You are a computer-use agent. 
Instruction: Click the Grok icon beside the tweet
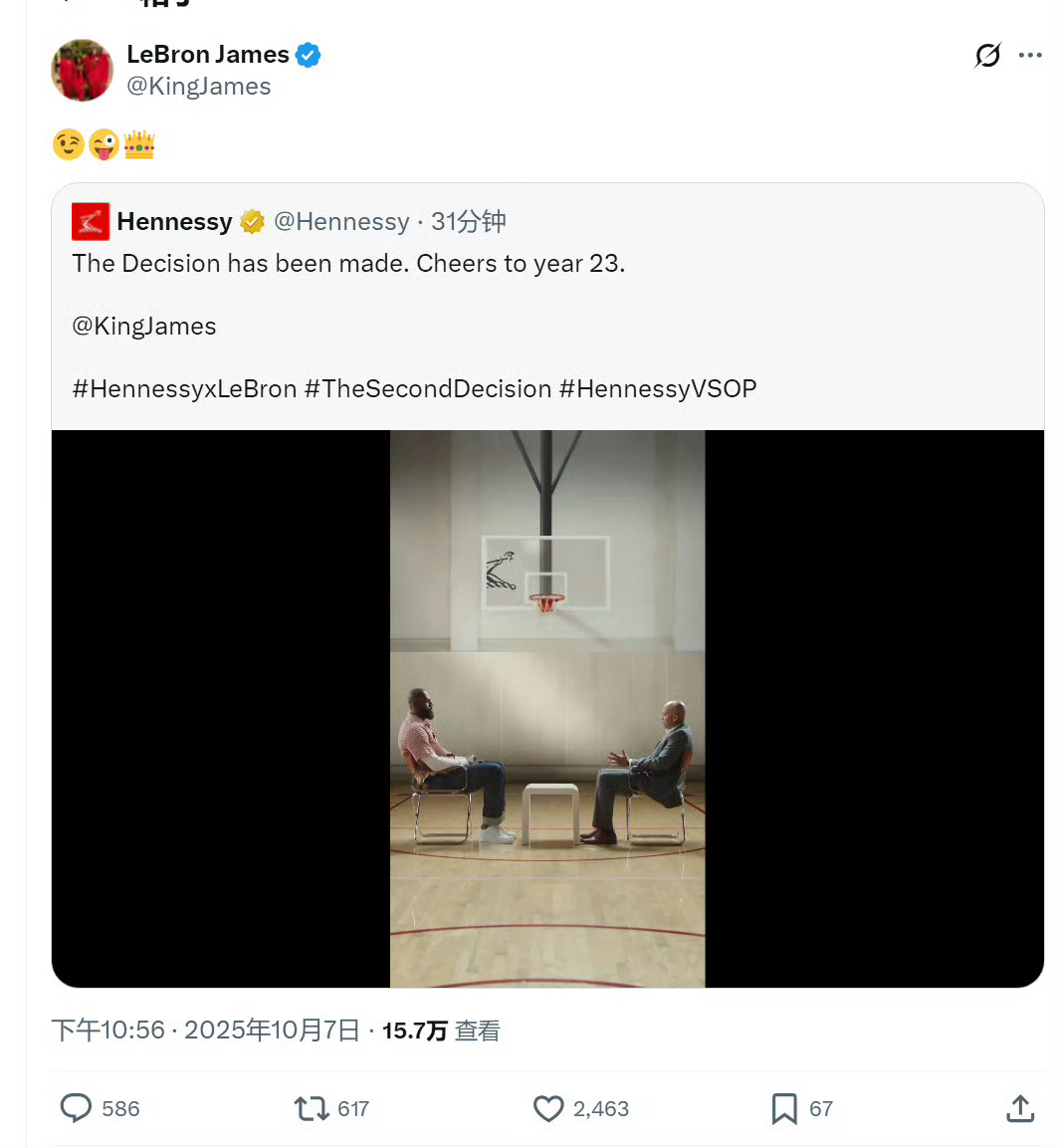tap(986, 55)
